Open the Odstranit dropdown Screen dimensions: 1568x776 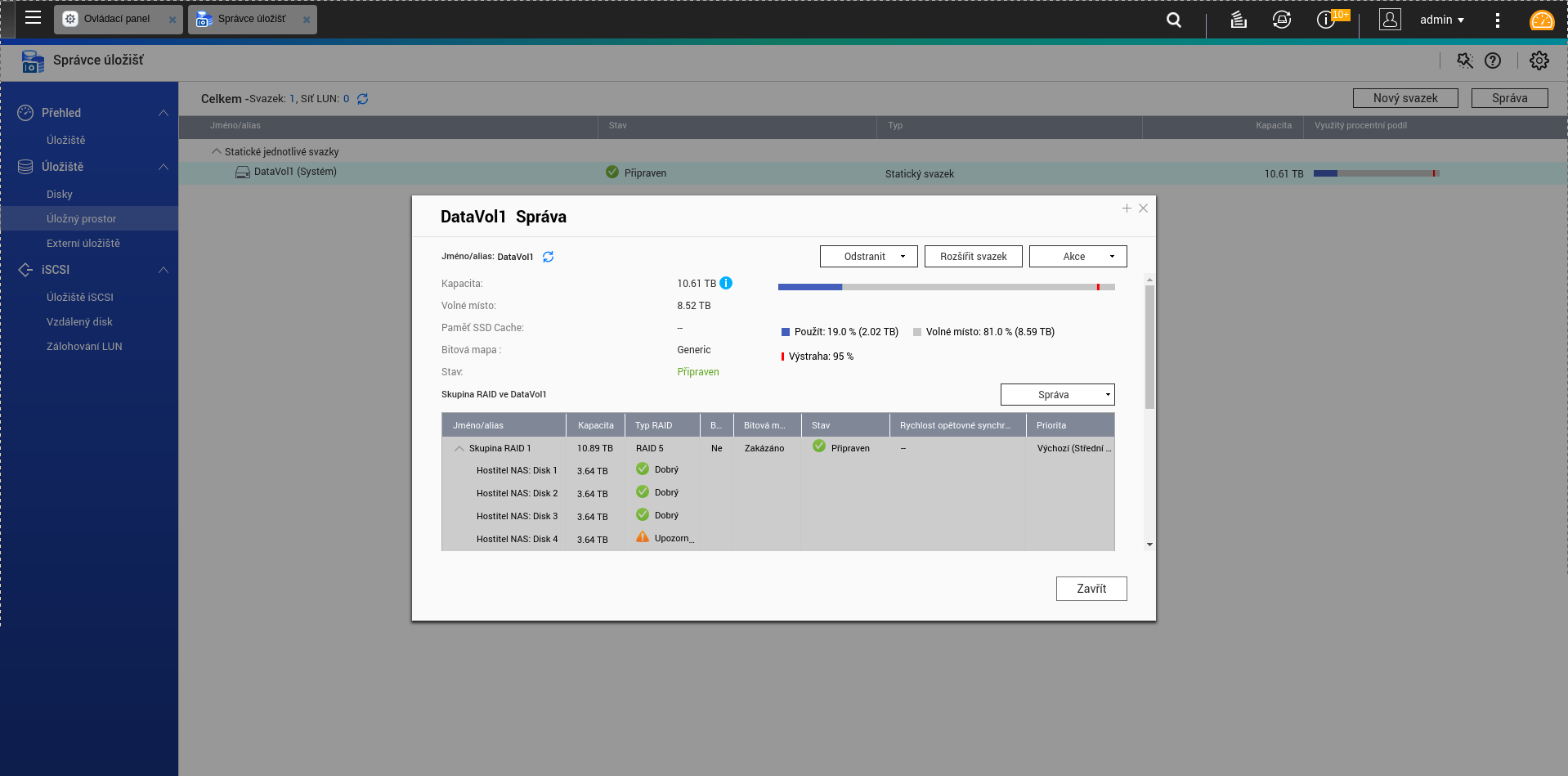click(x=868, y=257)
